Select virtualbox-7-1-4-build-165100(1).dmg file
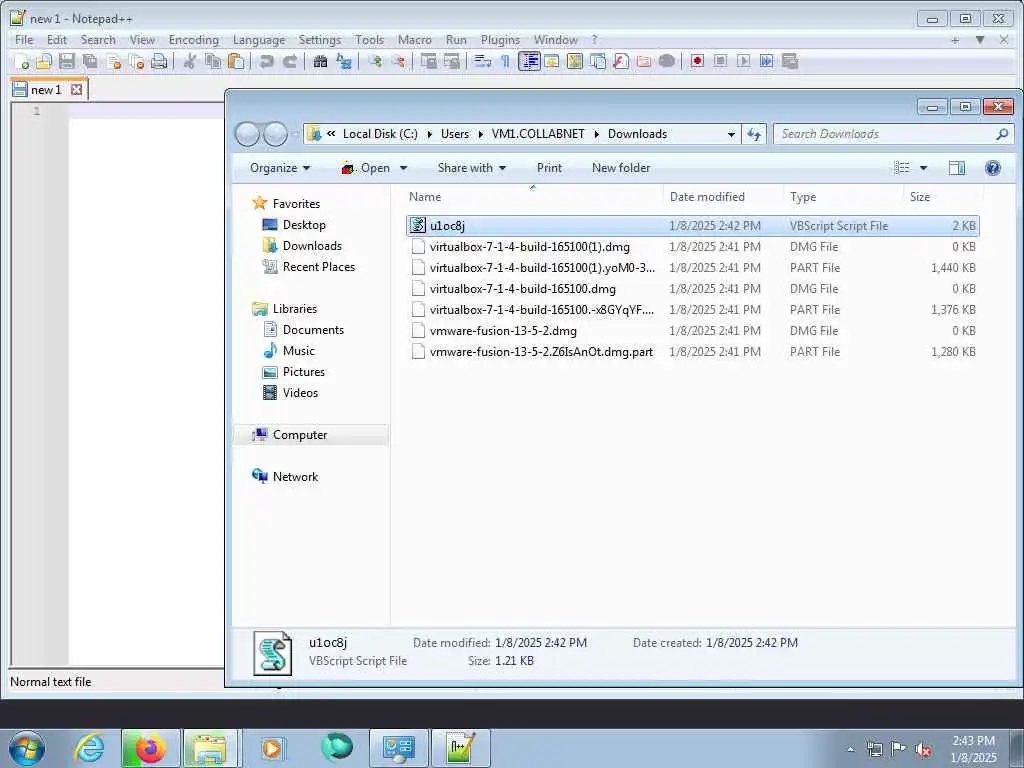 [x=692, y=247]
